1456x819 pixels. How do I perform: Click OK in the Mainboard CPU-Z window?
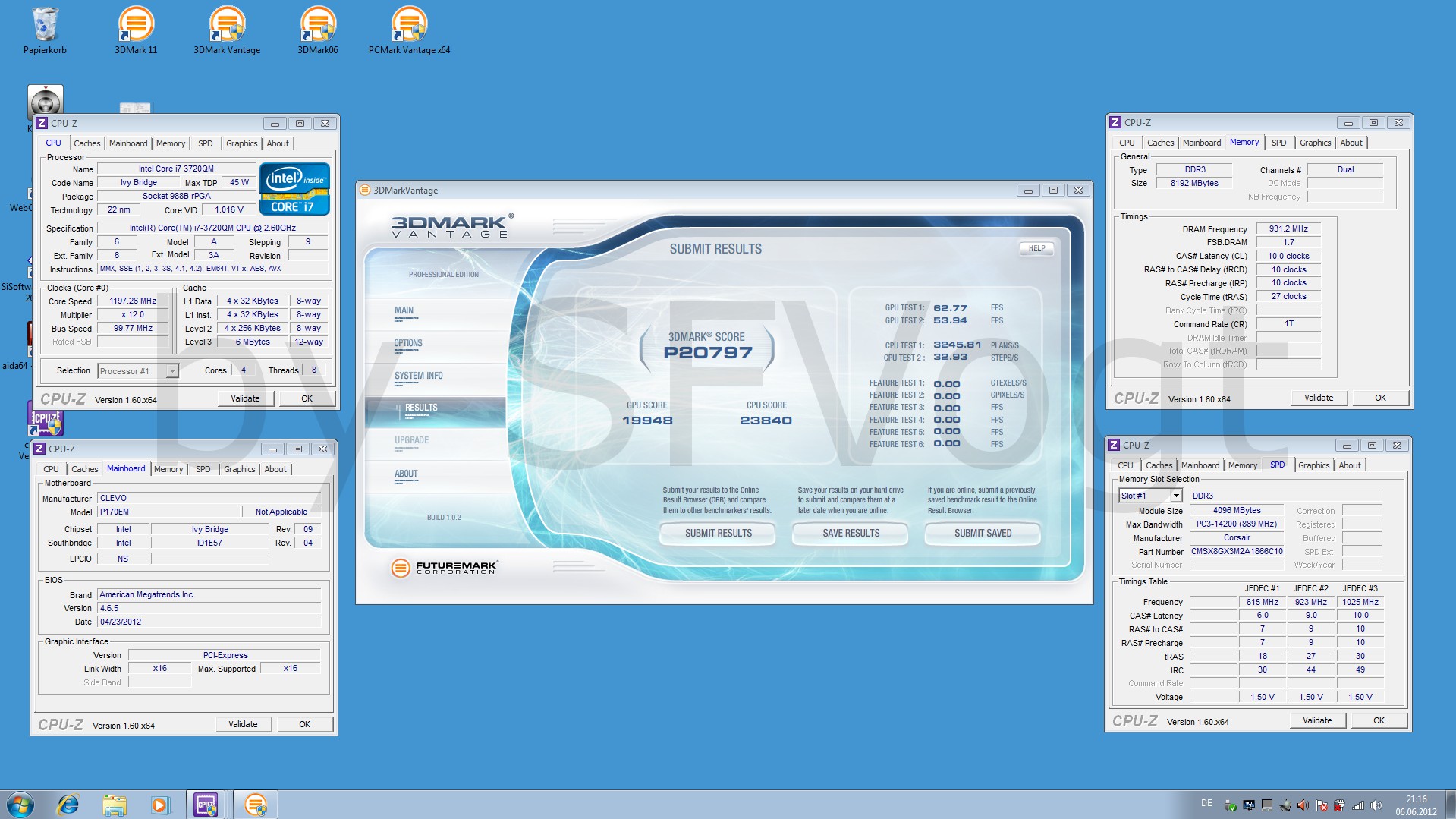coord(304,724)
